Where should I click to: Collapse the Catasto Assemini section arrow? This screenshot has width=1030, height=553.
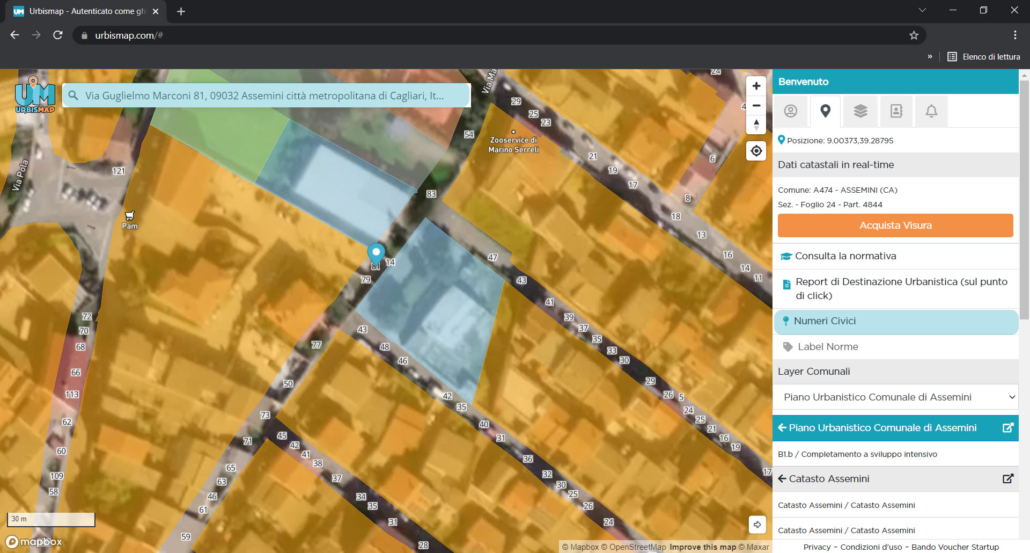point(782,479)
